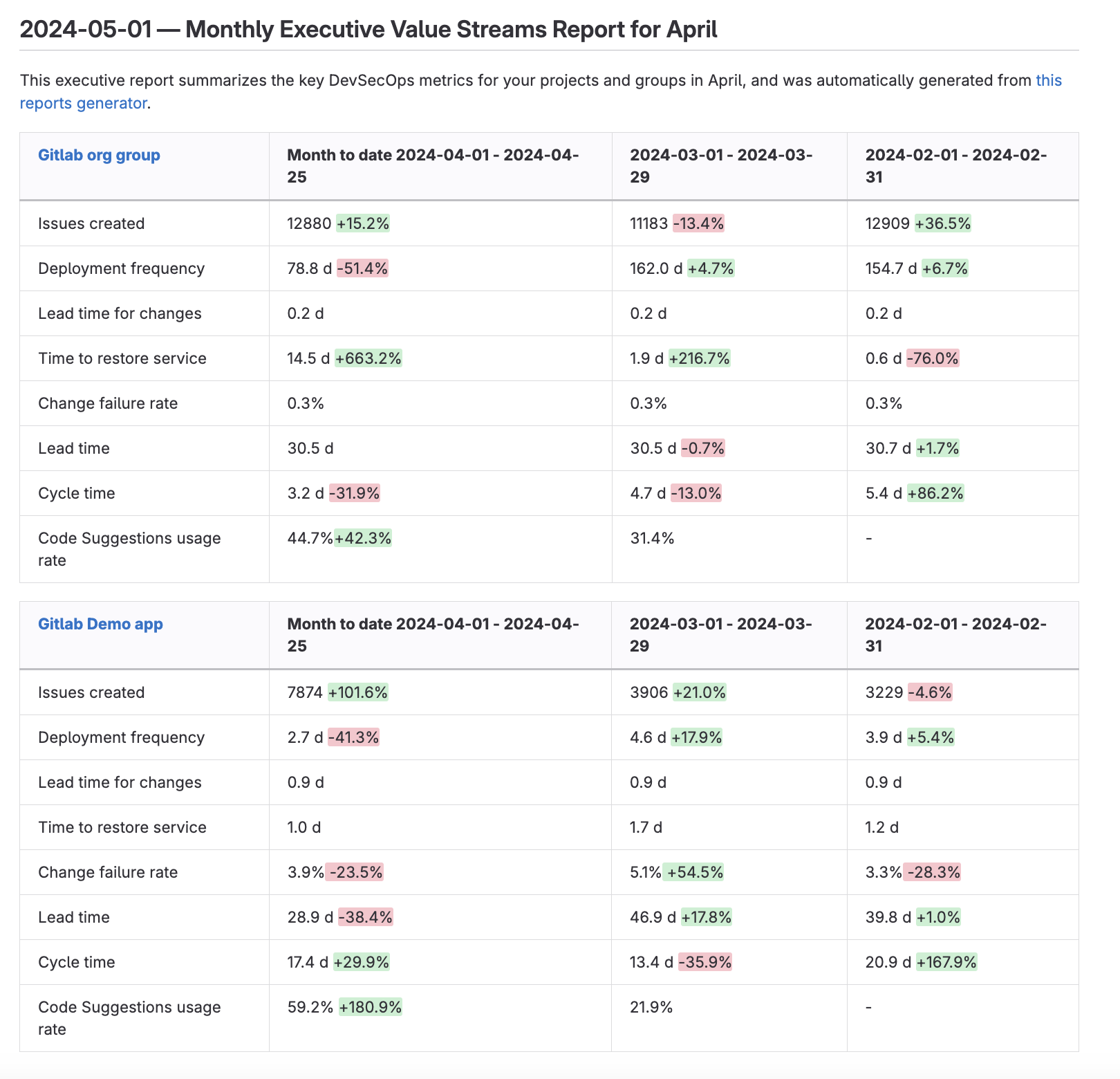Select the report title heading text
1120x1079 pixels.
pos(368,29)
